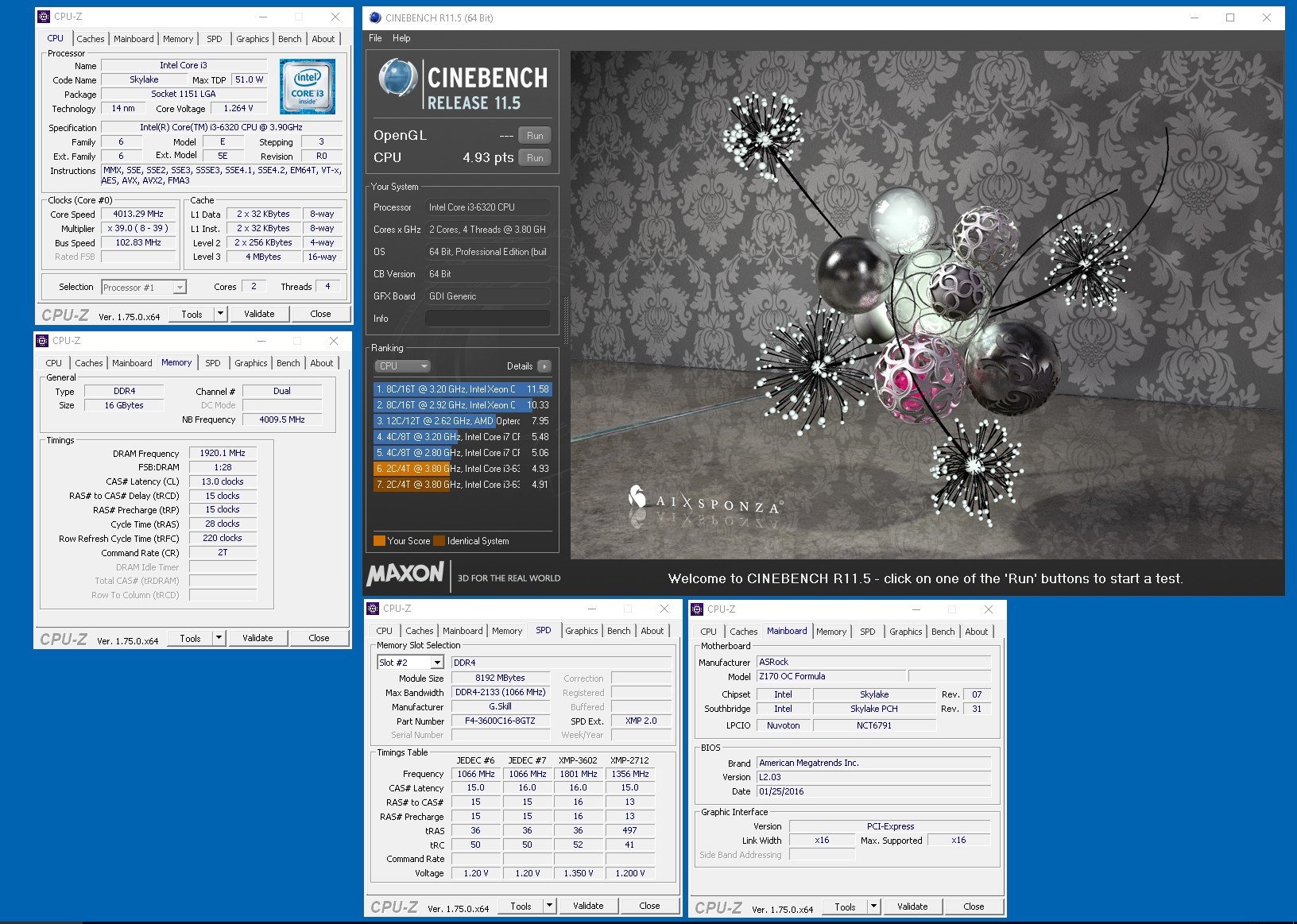1297x924 pixels.
Task: Switch to Caches tab in the CPU window
Action: (90, 39)
